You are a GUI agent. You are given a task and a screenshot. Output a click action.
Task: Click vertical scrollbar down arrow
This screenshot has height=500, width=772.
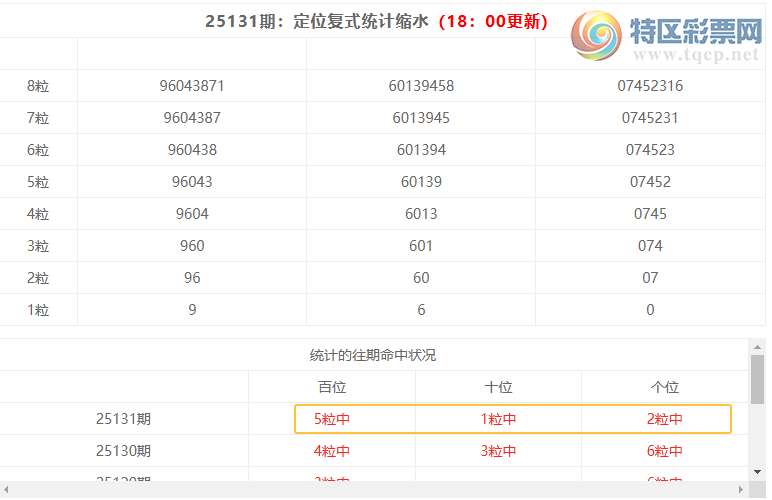(x=757, y=471)
